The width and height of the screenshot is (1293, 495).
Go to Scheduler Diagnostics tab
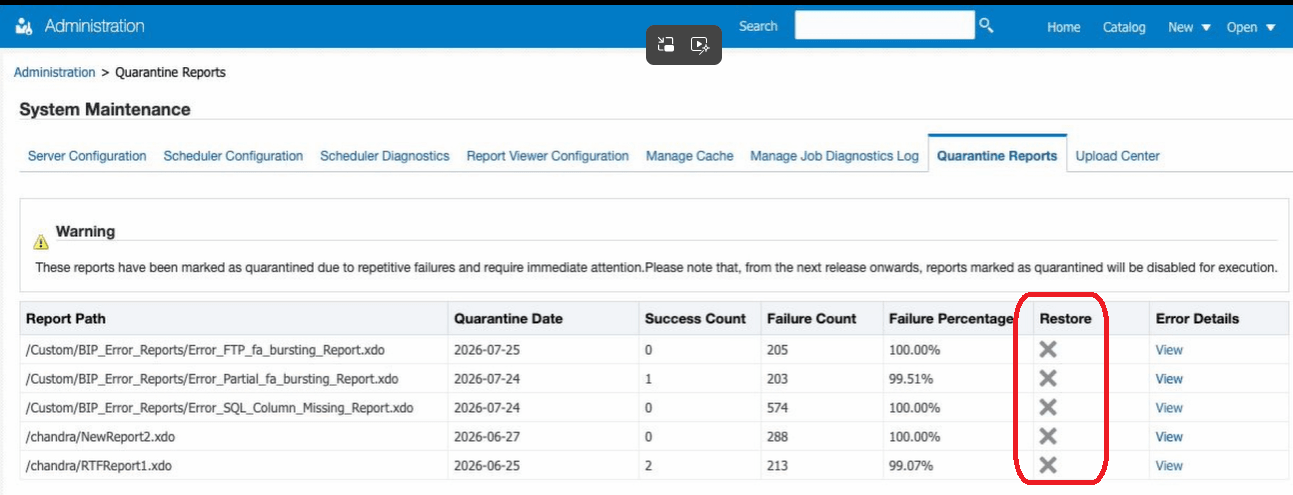[385, 156]
